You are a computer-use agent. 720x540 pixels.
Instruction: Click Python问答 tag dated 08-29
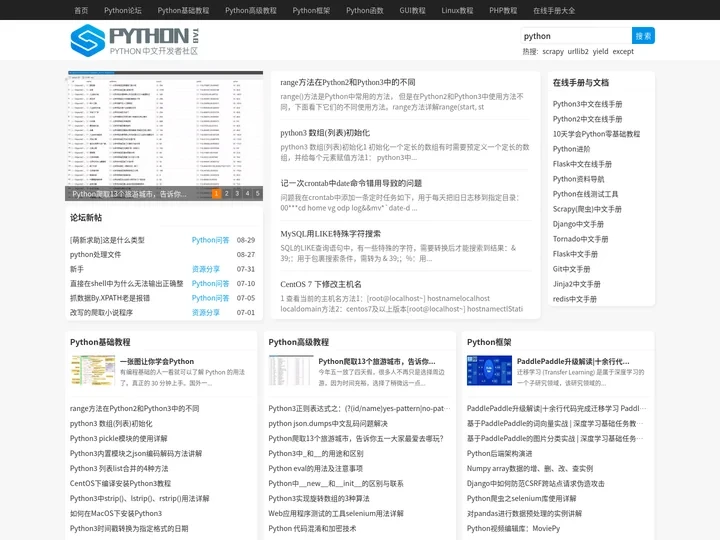click(210, 240)
